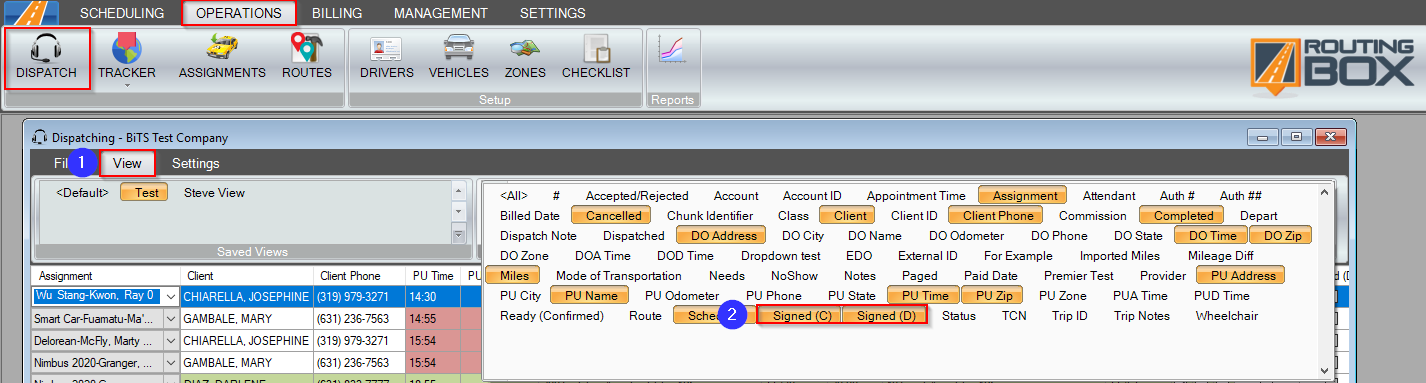Open the Zones map icon
1426x383 pixels.
click(x=525, y=48)
